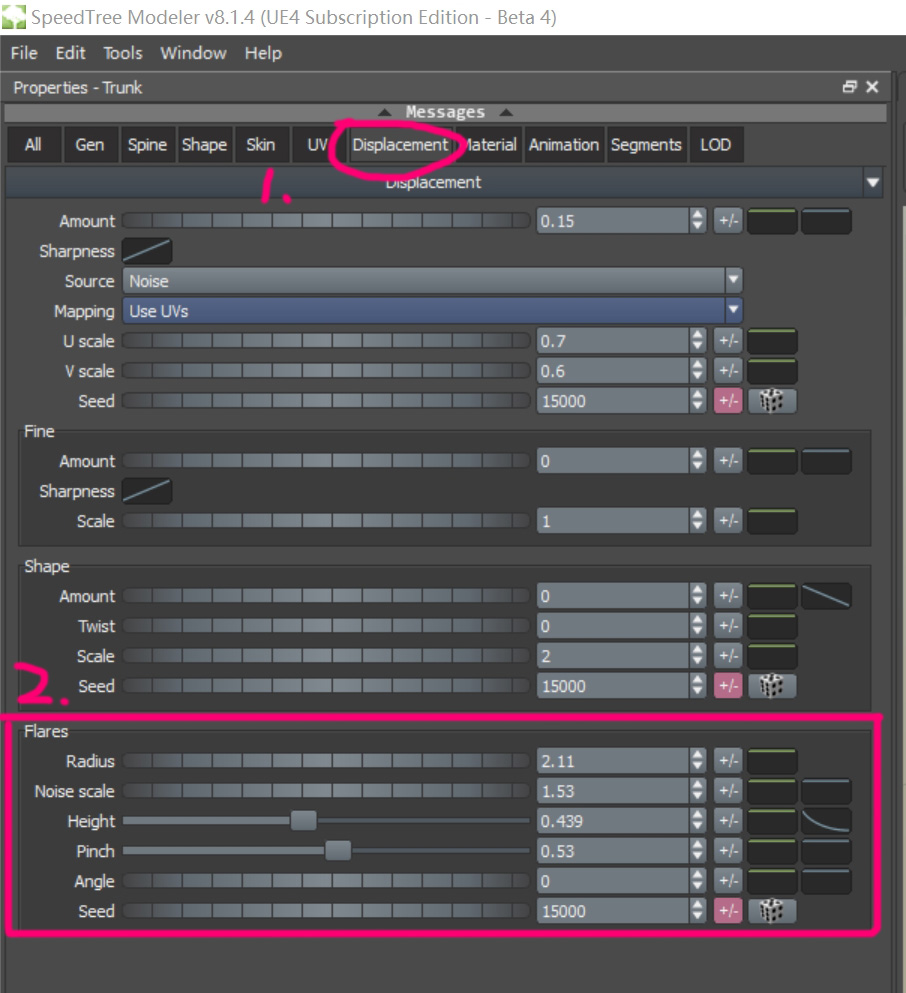Open the Fine Sharpness curve editor
Viewport: 906px width, 993px height.
tap(146, 491)
